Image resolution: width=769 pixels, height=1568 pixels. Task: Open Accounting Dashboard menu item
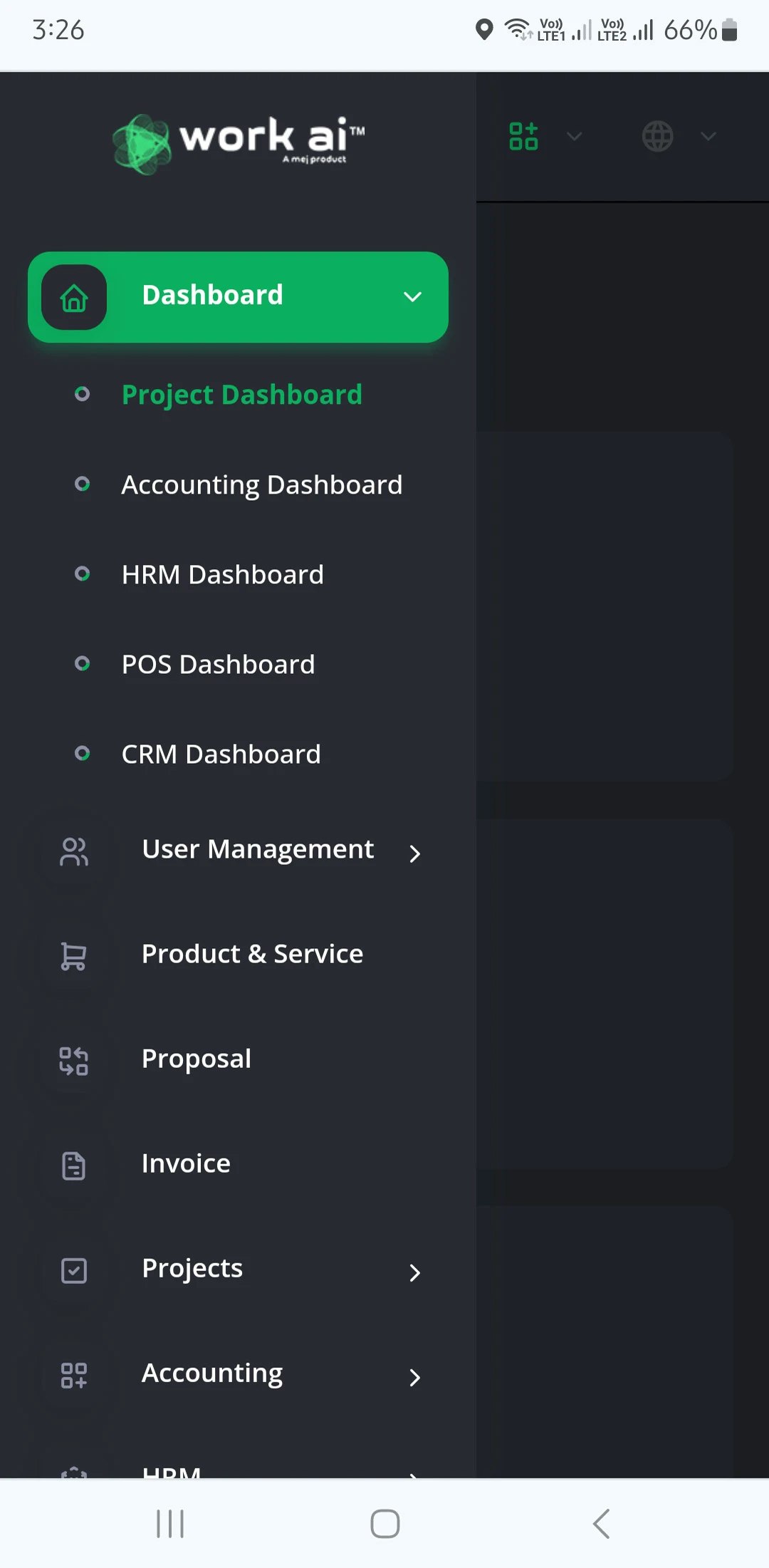tap(261, 485)
